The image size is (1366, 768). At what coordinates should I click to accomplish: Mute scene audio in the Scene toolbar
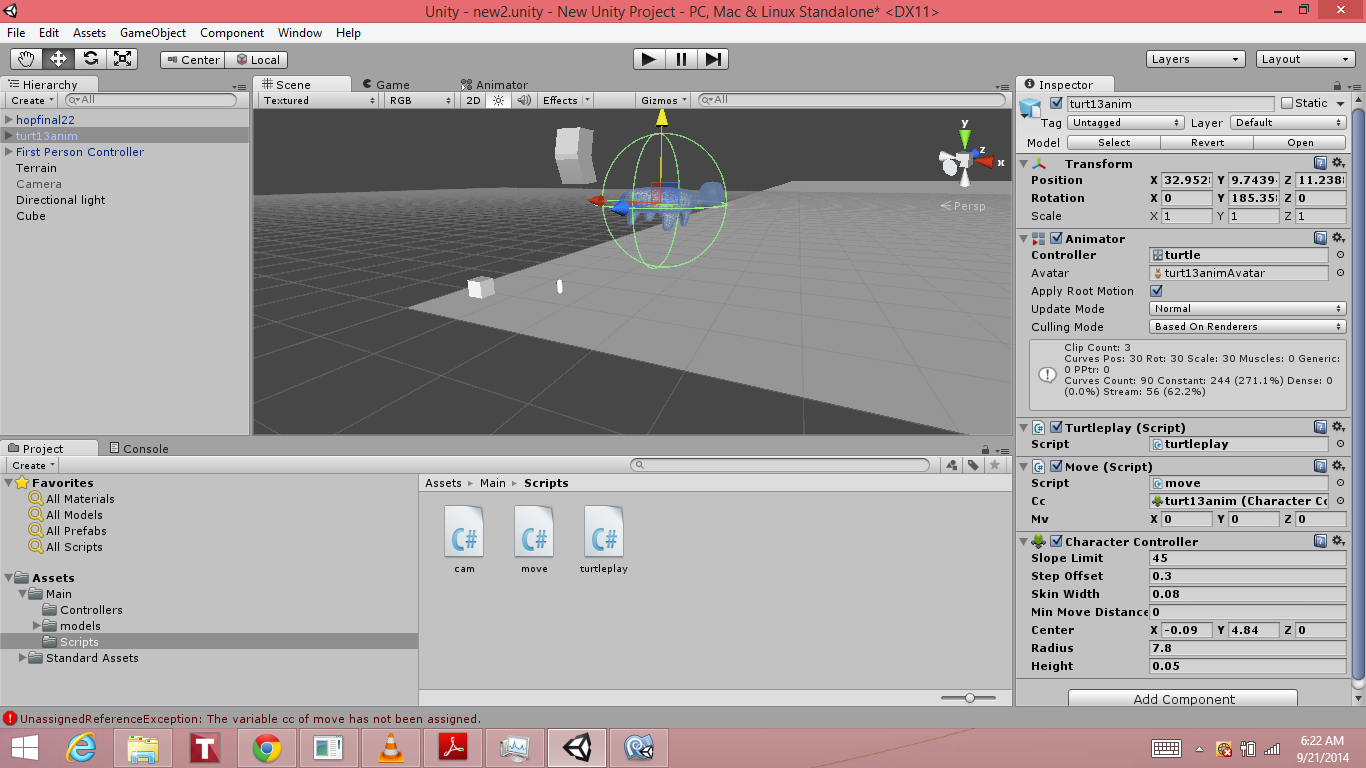pos(523,100)
